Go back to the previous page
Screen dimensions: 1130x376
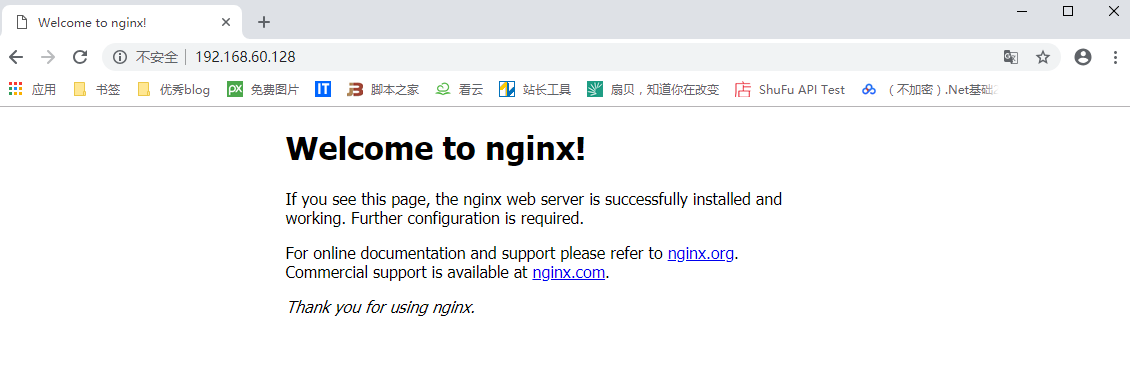tap(16, 58)
